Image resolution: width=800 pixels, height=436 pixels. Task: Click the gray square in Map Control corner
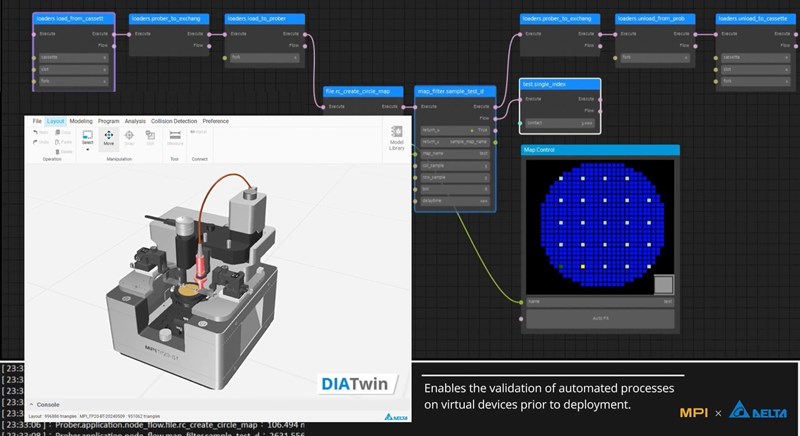click(x=663, y=285)
